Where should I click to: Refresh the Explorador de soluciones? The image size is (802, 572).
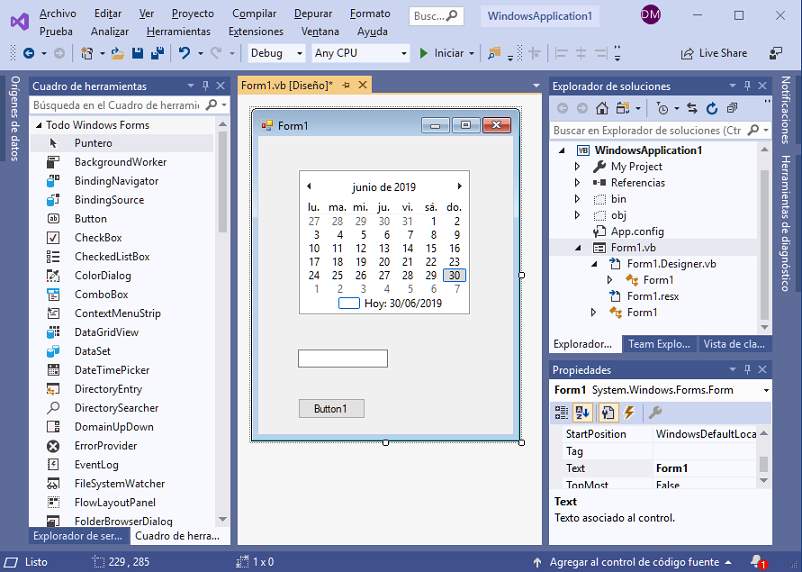(x=712, y=108)
